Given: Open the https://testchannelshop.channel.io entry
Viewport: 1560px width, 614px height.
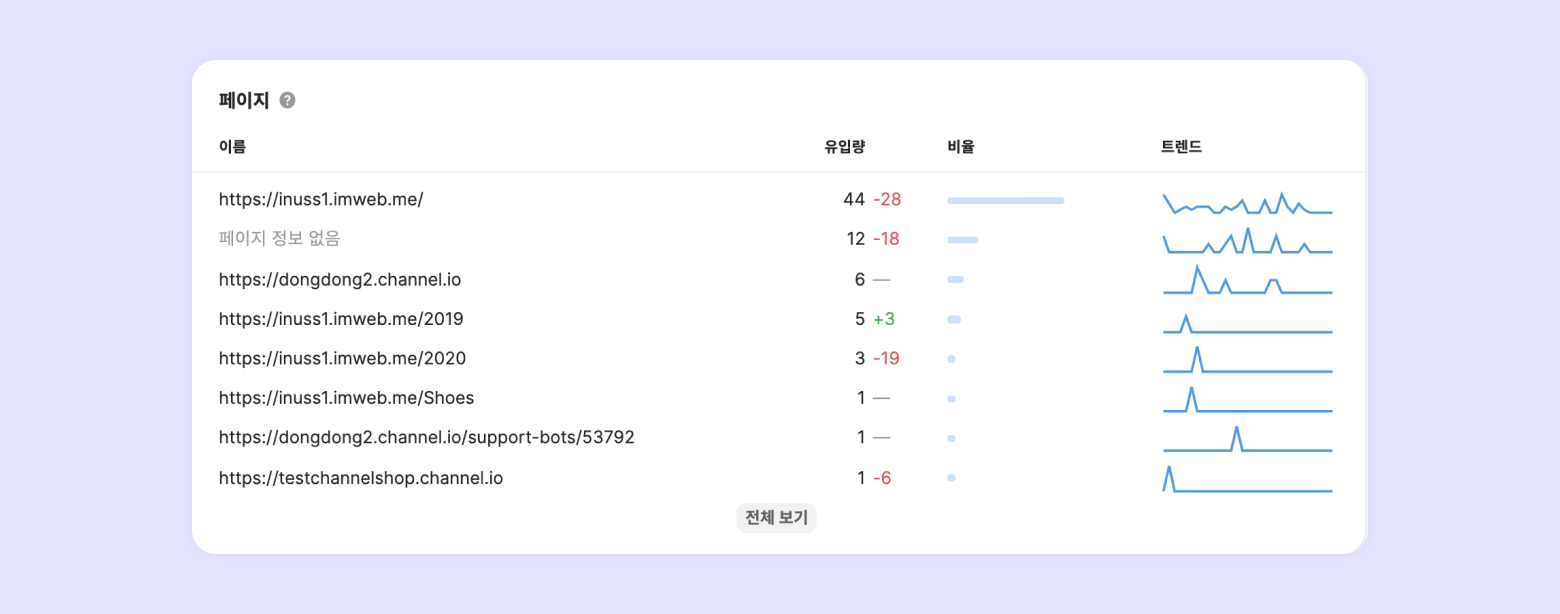Looking at the screenshot, I should click(x=361, y=478).
